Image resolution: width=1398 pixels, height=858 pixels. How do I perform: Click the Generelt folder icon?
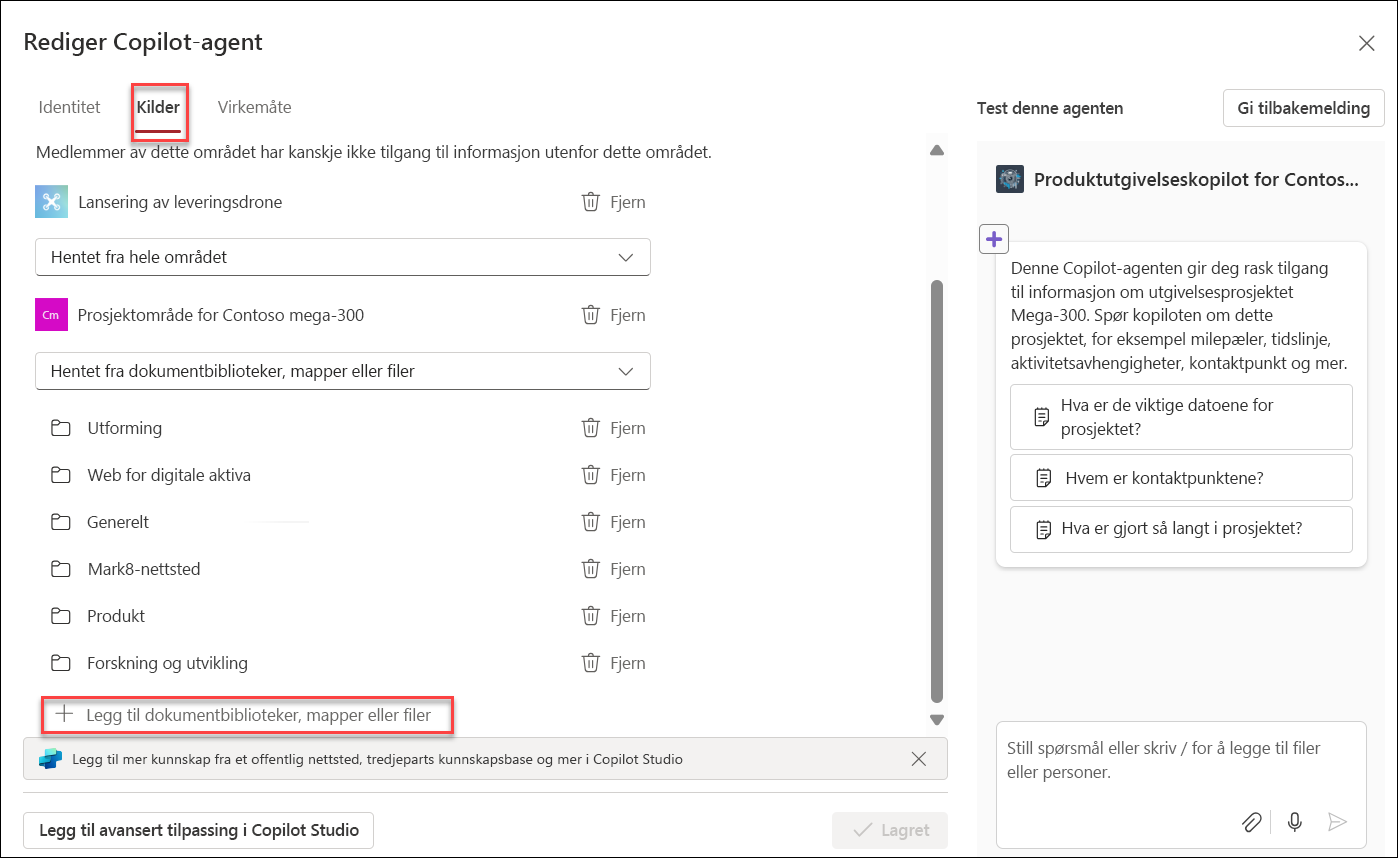[61, 522]
